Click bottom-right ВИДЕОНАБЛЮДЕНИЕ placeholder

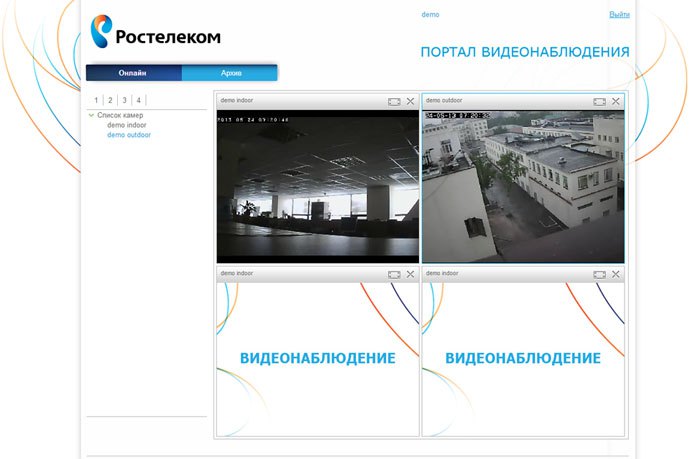click(x=523, y=359)
